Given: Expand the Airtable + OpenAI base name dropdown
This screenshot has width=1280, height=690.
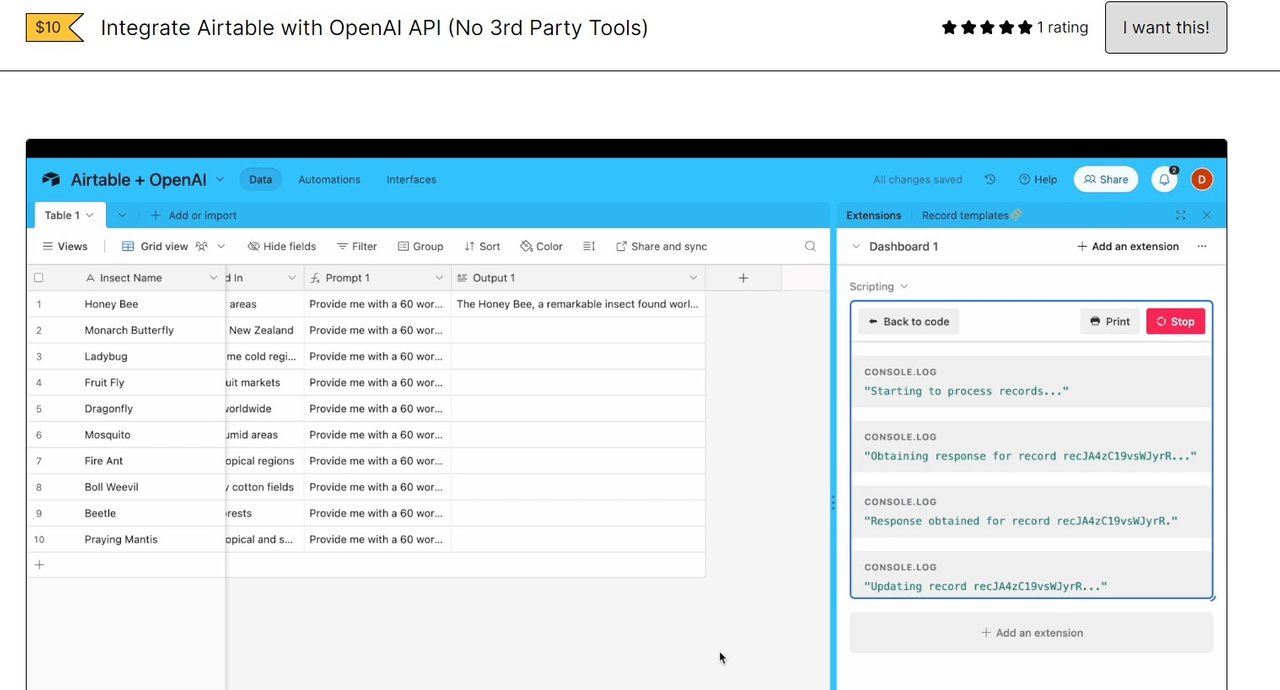Looking at the screenshot, I should click(x=220, y=180).
